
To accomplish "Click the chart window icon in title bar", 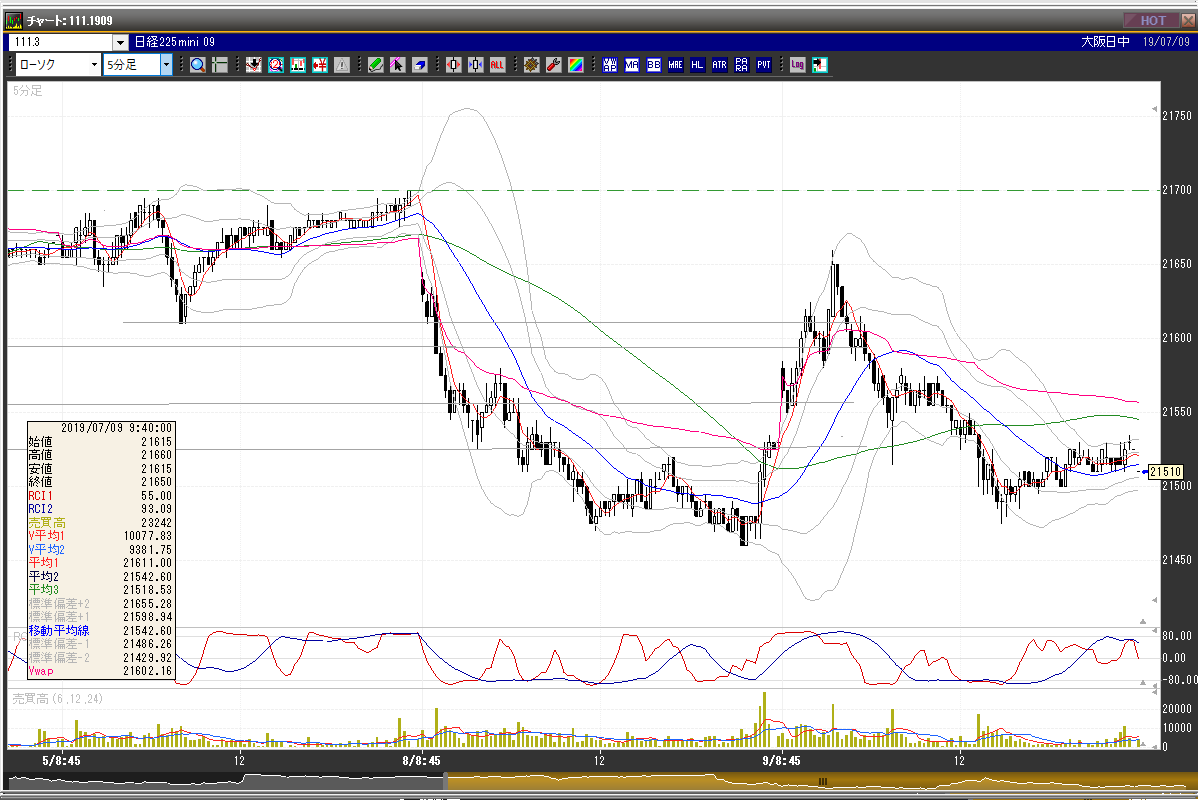I will pyautogui.click(x=14, y=21).
